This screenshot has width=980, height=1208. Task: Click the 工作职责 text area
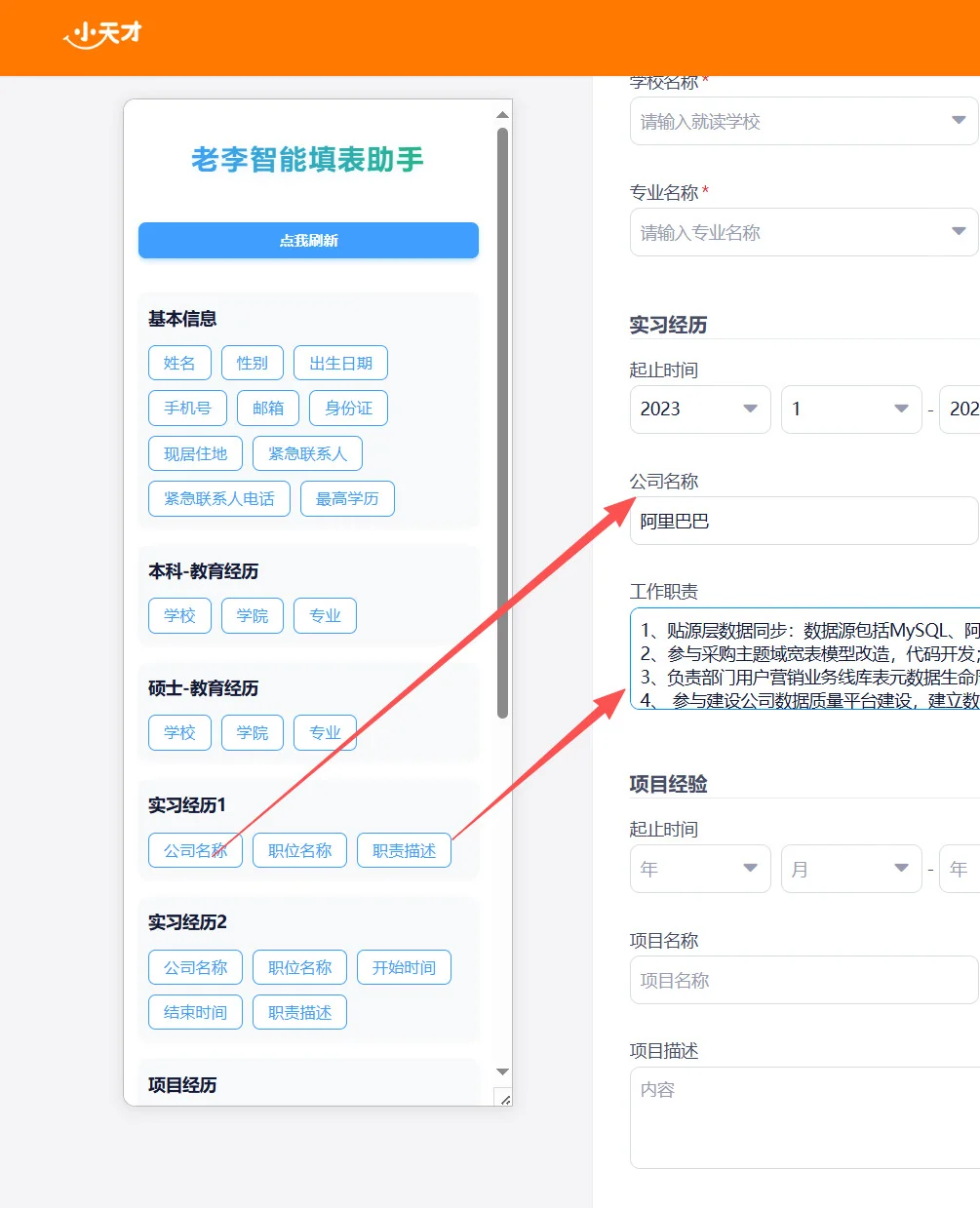[x=805, y=658]
